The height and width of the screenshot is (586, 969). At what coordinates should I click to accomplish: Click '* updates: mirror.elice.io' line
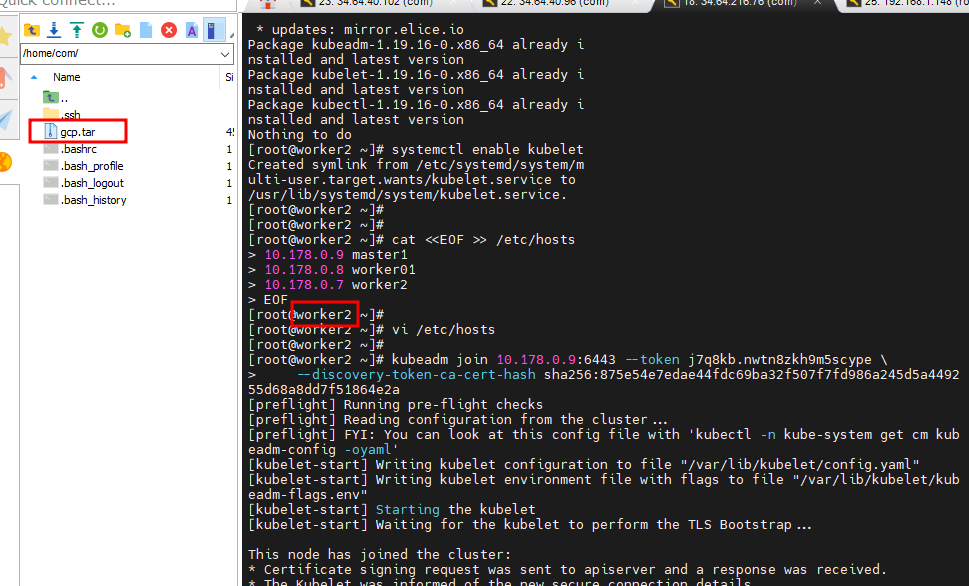359,30
